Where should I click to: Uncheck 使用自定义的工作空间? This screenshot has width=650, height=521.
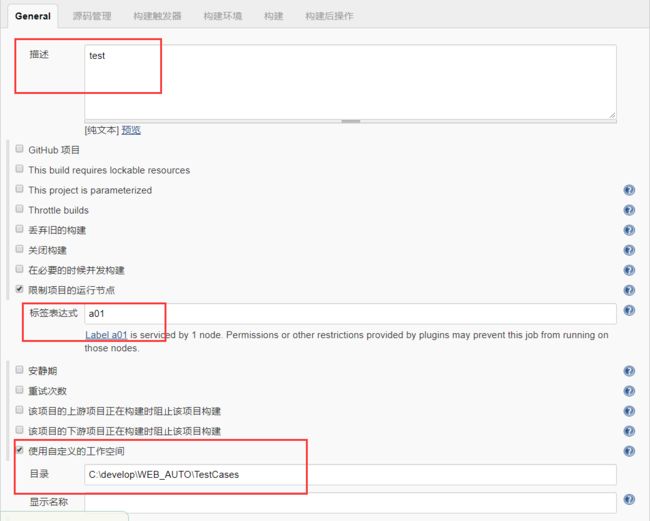(x=19, y=449)
